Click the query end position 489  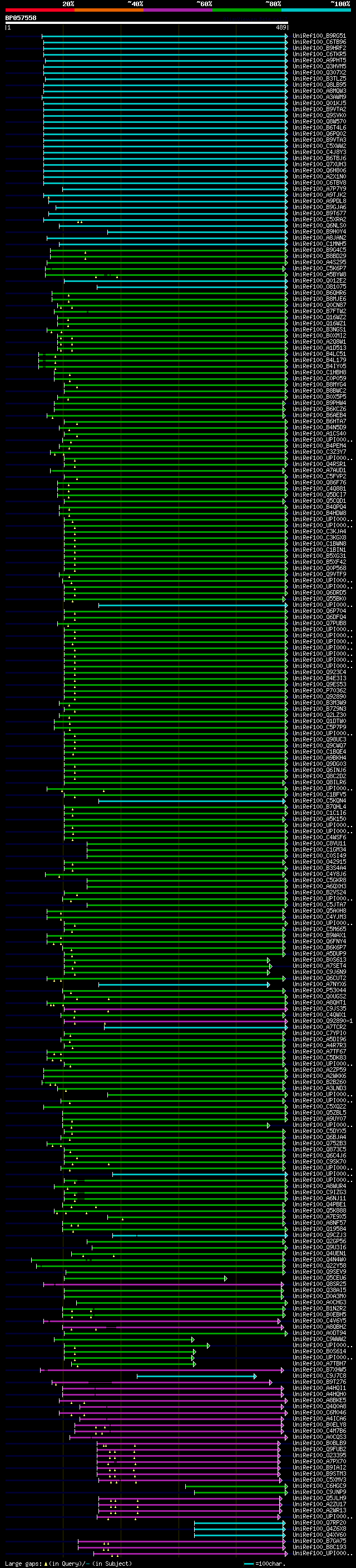281,27
